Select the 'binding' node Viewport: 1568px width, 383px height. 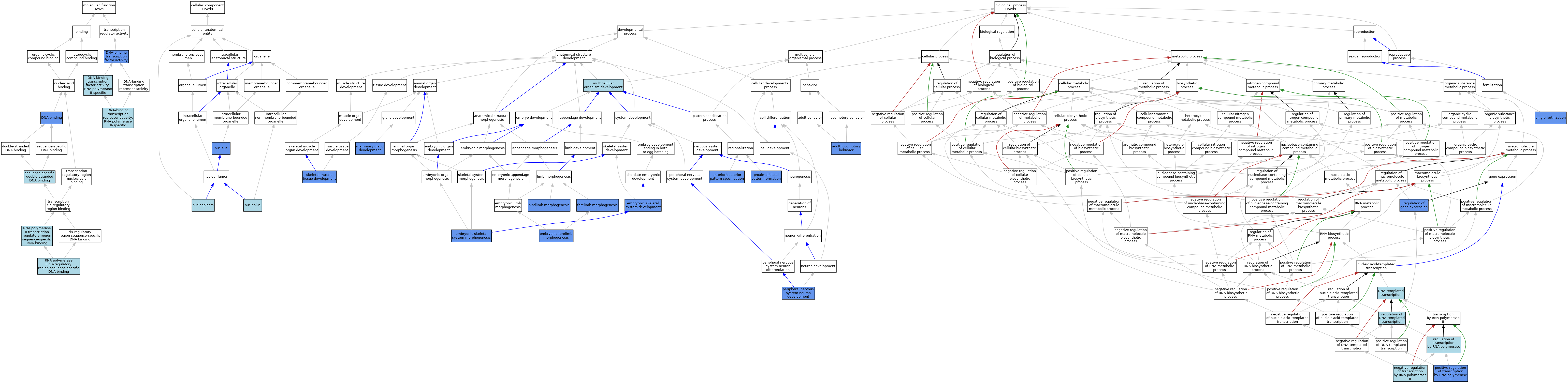(x=82, y=32)
